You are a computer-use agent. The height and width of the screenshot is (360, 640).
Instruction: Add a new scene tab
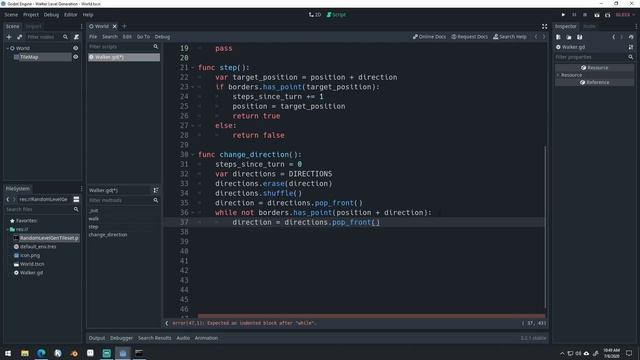124,26
